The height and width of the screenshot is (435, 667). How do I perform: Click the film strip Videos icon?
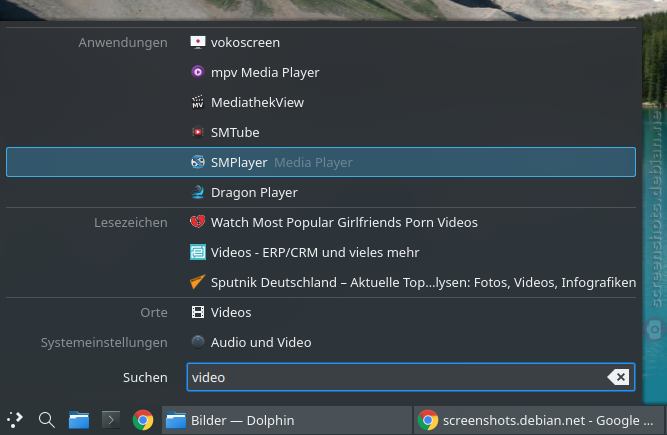197,312
